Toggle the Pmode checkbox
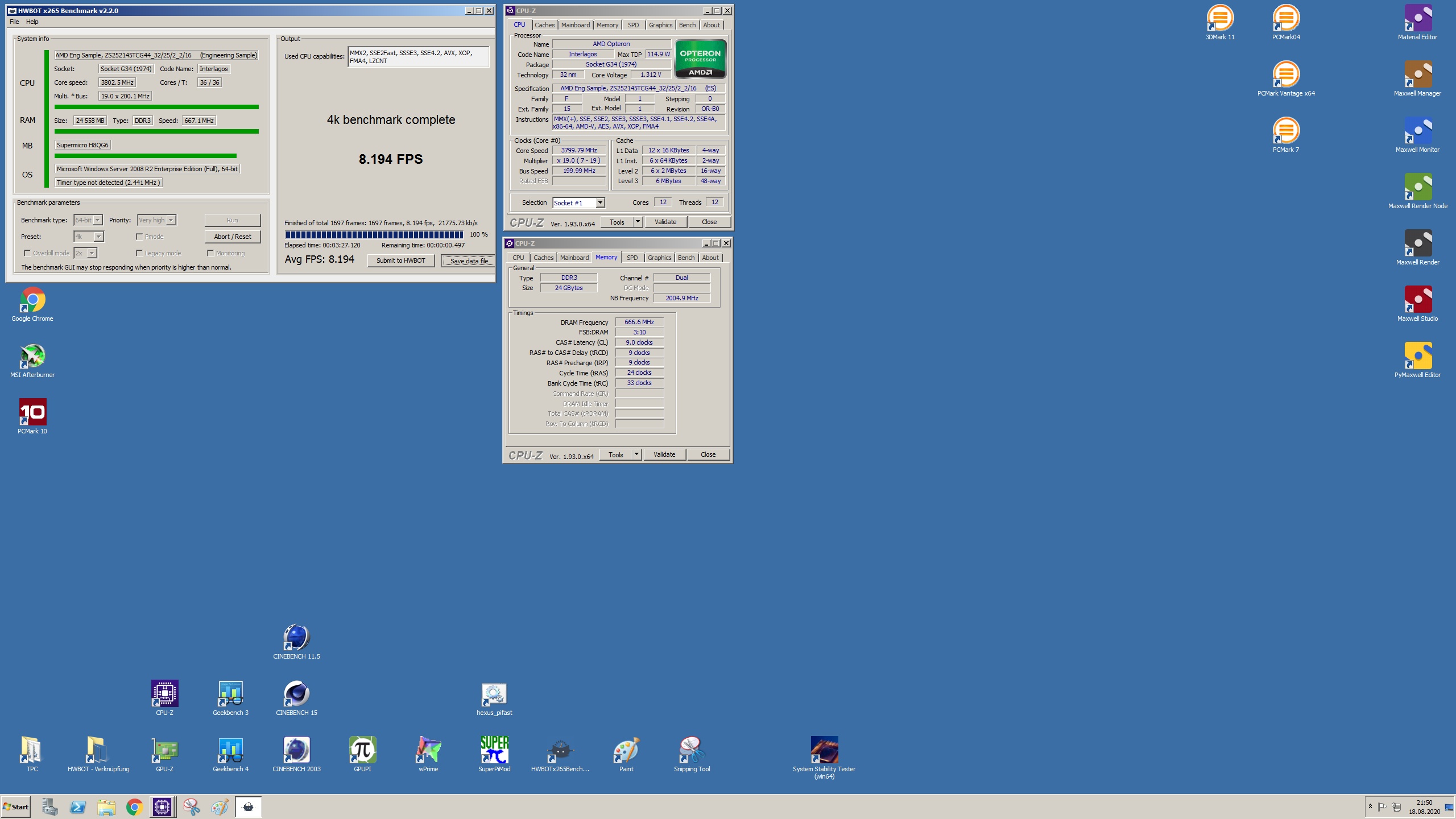Image resolution: width=1456 pixels, height=819 pixels. point(139,237)
